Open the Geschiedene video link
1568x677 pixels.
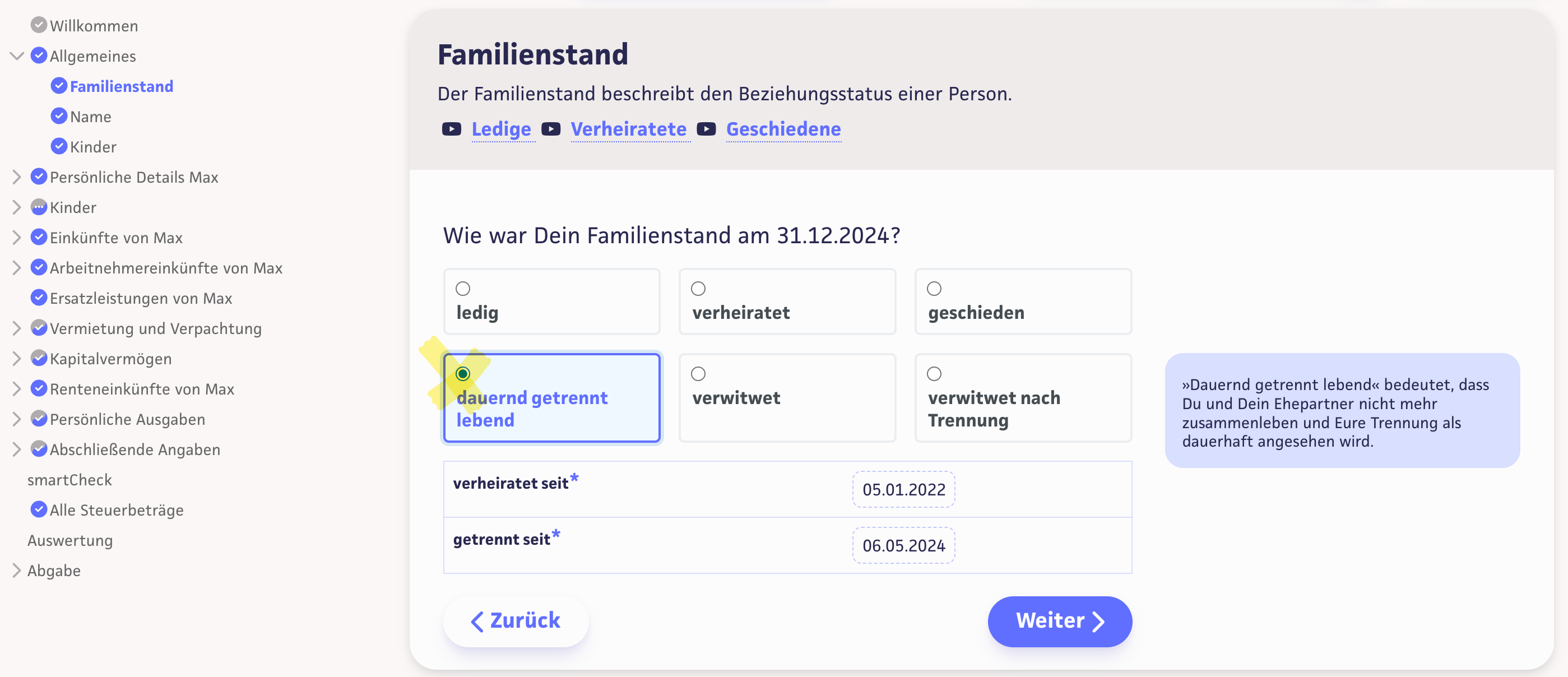[783, 129]
